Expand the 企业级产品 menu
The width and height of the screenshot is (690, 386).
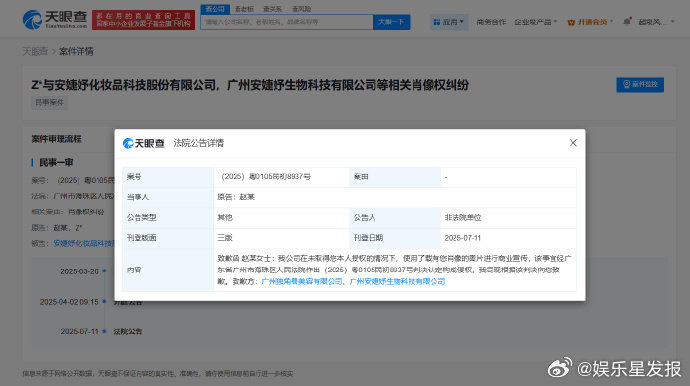pyautogui.click(x=535, y=22)
